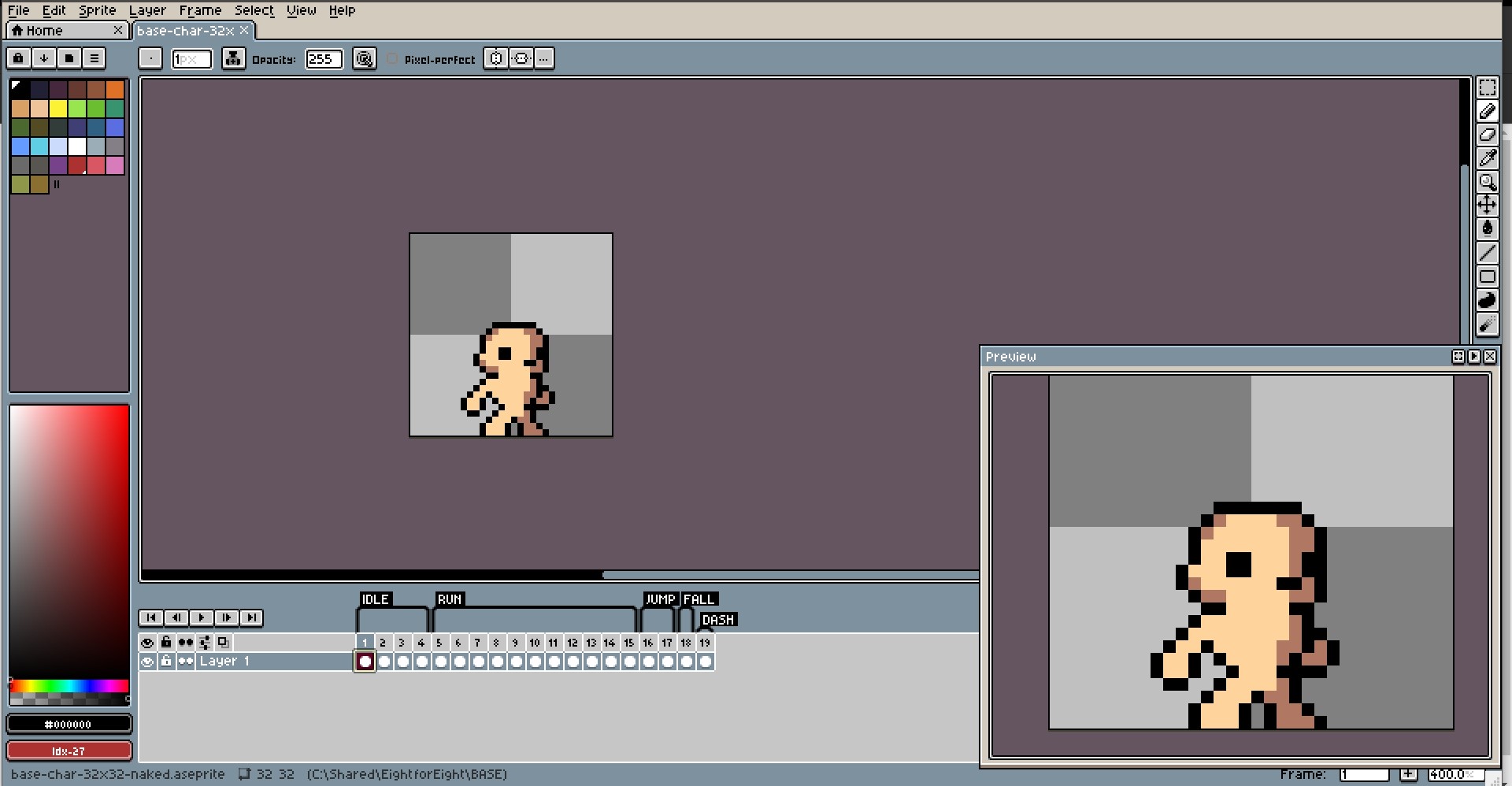Toggle visibility of all layers in timeline header
This screenshot has width=1512, height=786.
point(147,643)
